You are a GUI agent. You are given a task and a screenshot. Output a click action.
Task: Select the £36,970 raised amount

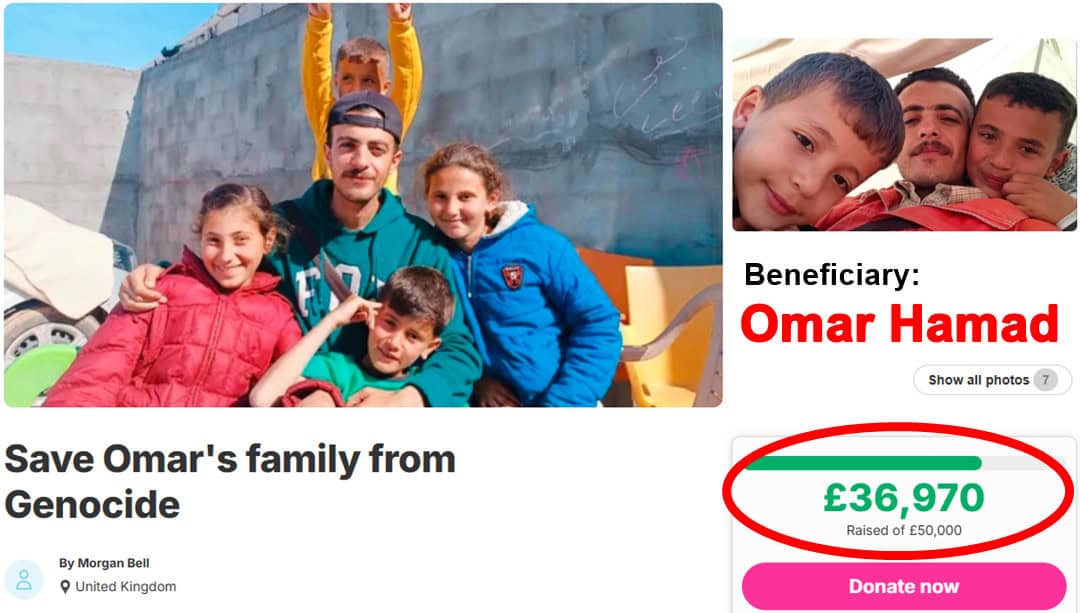(x=904, y=498)
